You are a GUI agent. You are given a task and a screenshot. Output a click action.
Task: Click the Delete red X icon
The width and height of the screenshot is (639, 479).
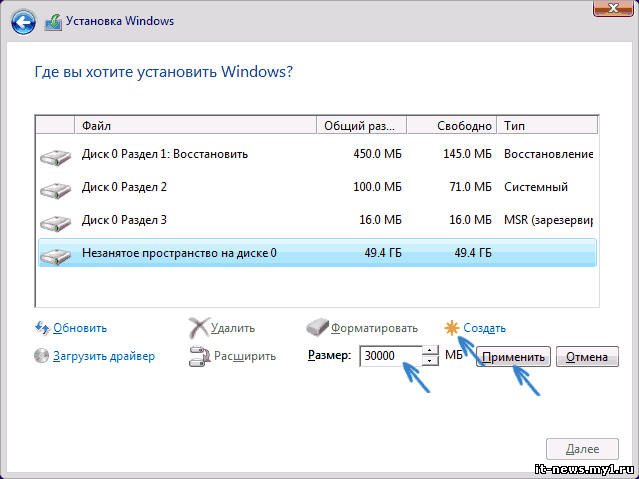[x=198, y=328]
